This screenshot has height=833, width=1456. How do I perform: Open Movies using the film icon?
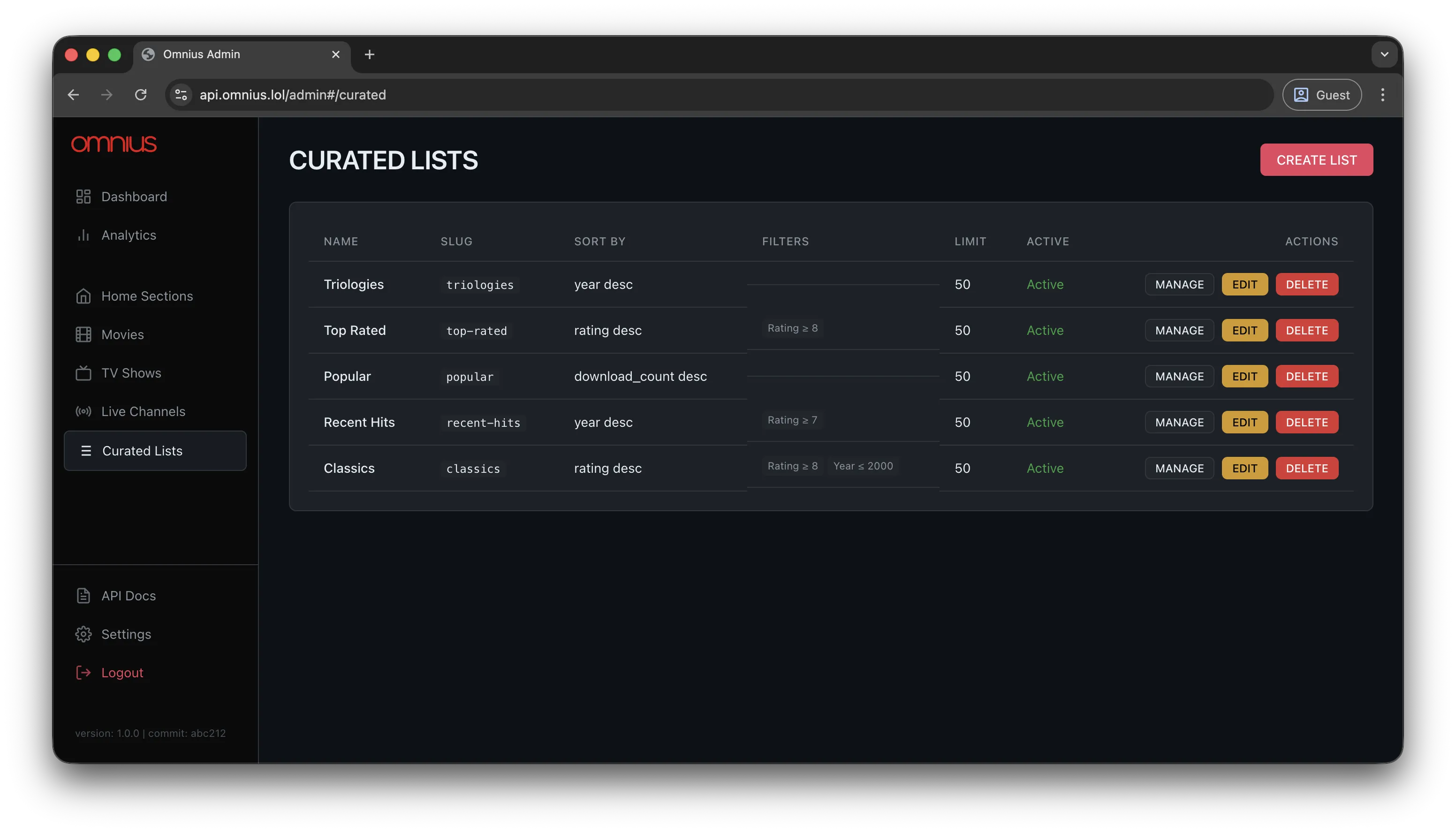click(x=83, y=334)
